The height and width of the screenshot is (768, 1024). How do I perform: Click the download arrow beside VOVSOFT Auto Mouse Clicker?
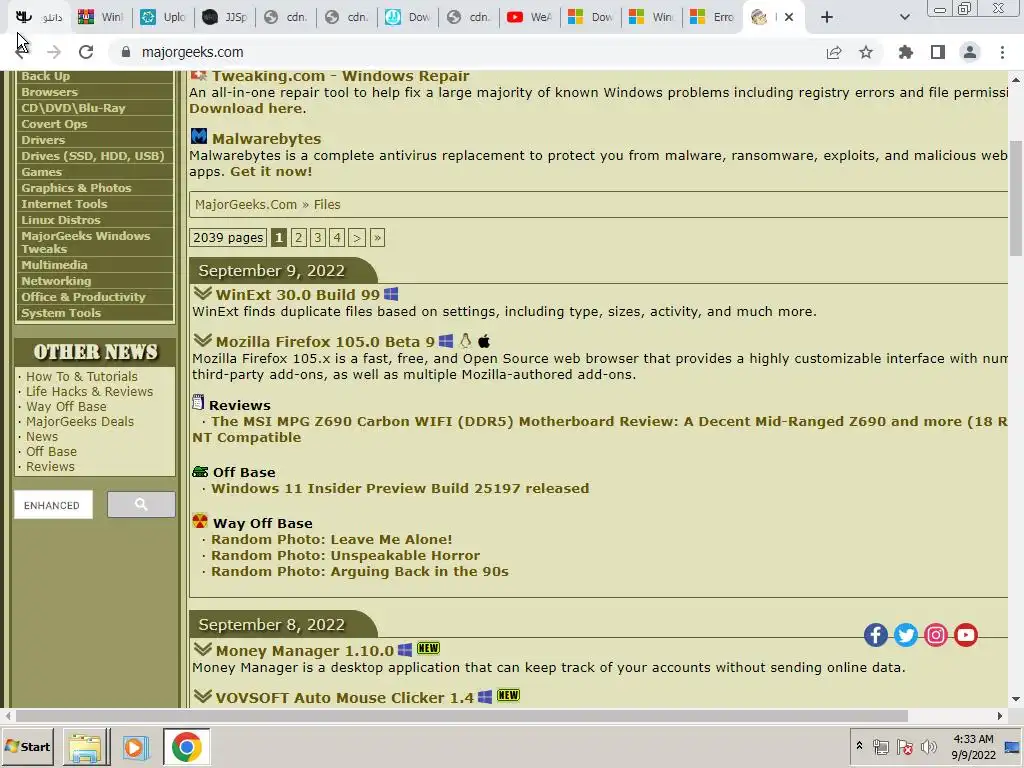[x=202, y=696]
